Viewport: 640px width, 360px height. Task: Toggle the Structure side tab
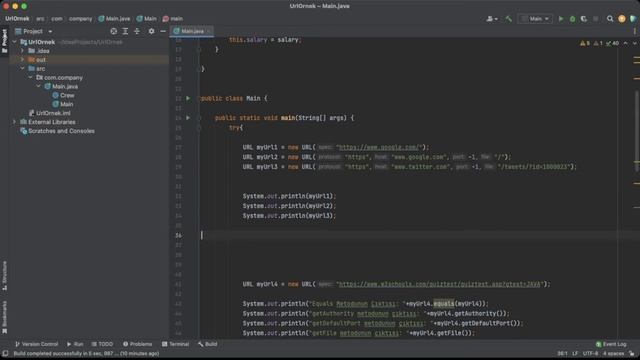(x=4, y=276)
